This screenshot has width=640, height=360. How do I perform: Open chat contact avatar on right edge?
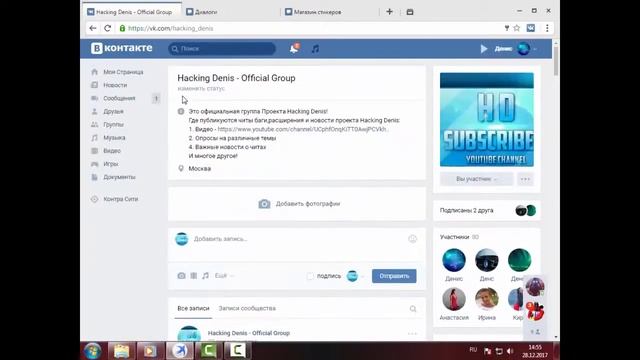pos(535,286)
